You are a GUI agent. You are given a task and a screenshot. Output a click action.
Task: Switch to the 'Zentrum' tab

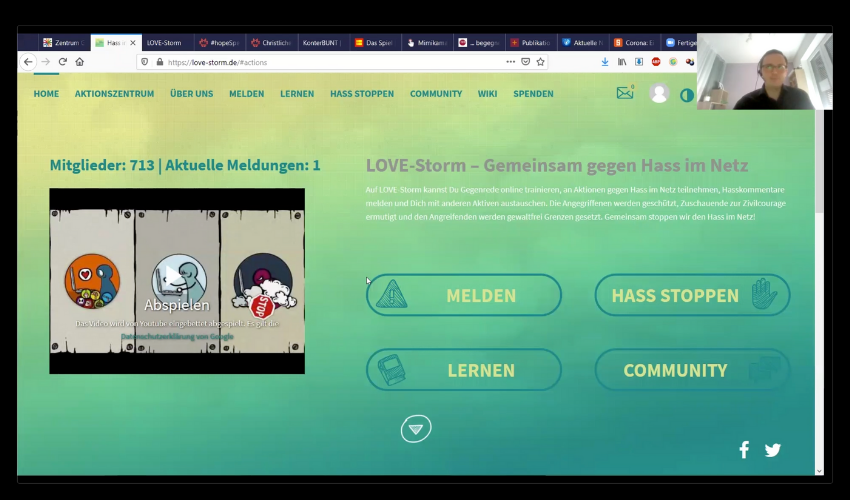coord(64,42)
